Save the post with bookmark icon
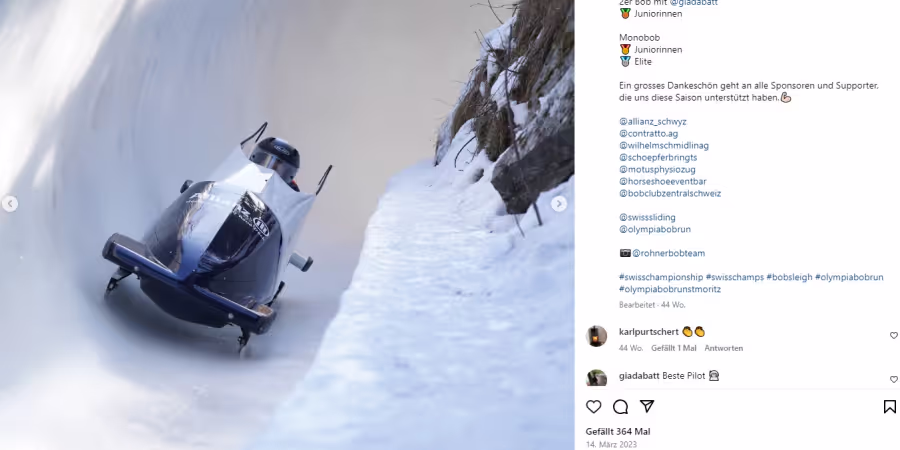 coord(889,406)
